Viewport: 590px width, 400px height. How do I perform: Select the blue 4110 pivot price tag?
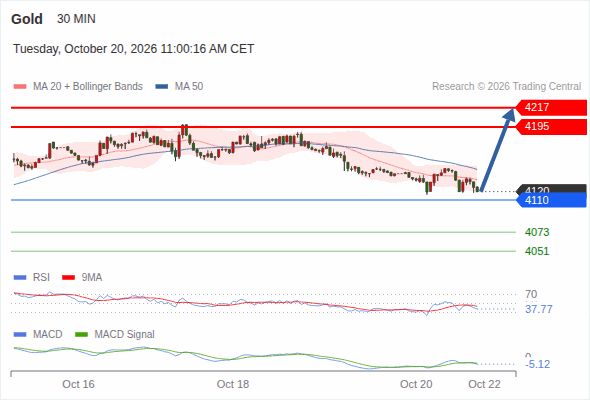click(551, 200)
